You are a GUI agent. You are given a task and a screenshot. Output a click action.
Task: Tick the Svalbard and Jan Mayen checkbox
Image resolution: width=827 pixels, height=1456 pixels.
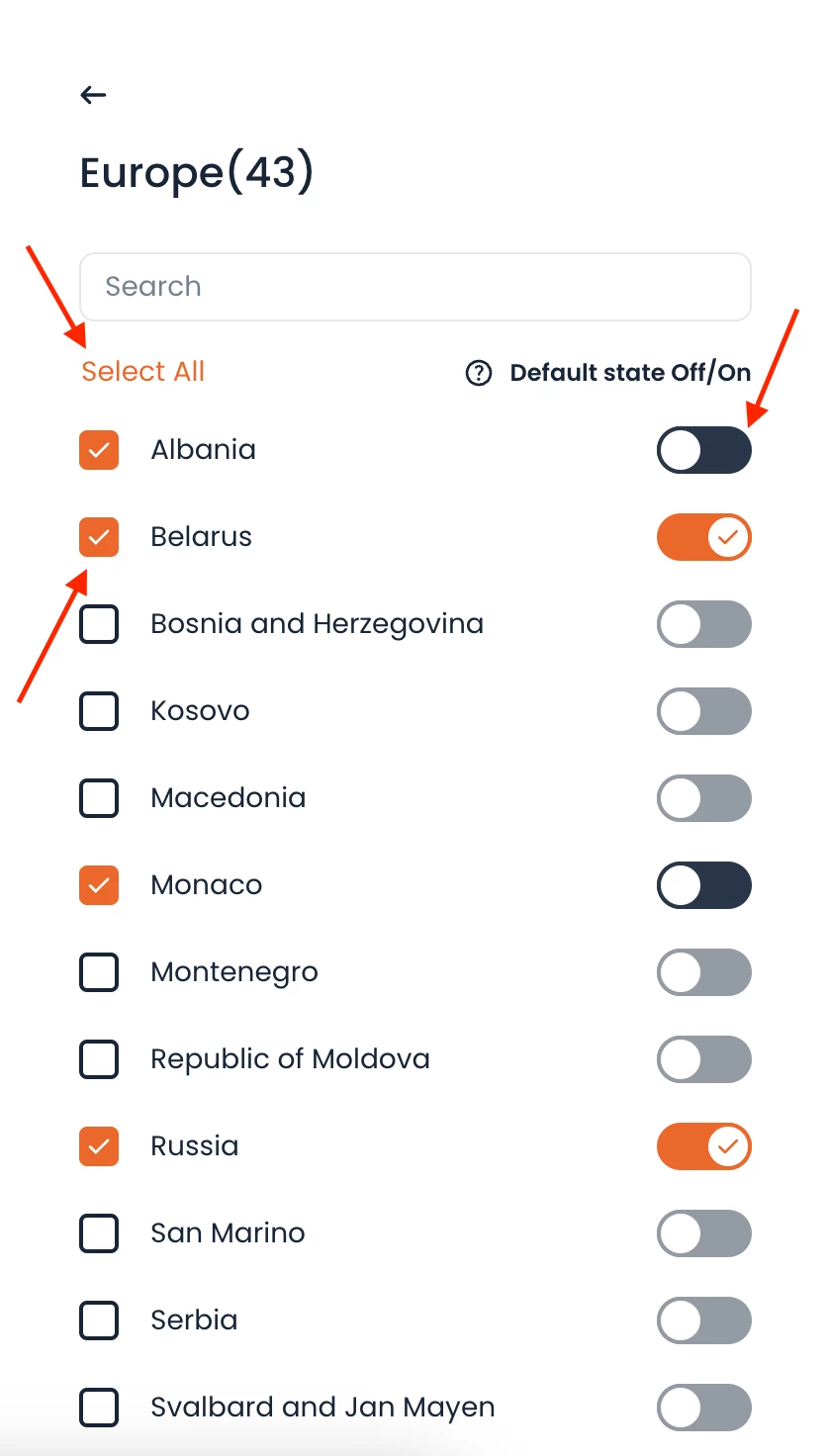coord(99,1408)
